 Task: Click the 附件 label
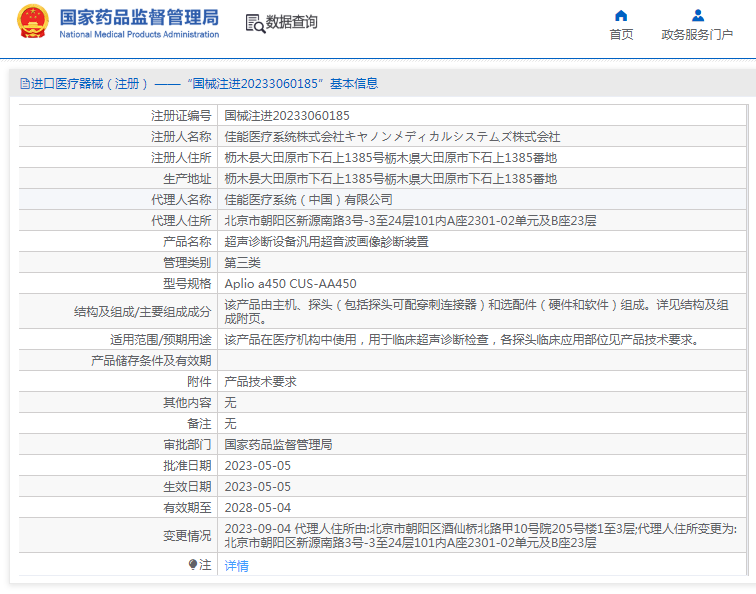pyautogui.click(x=199, y=382)
